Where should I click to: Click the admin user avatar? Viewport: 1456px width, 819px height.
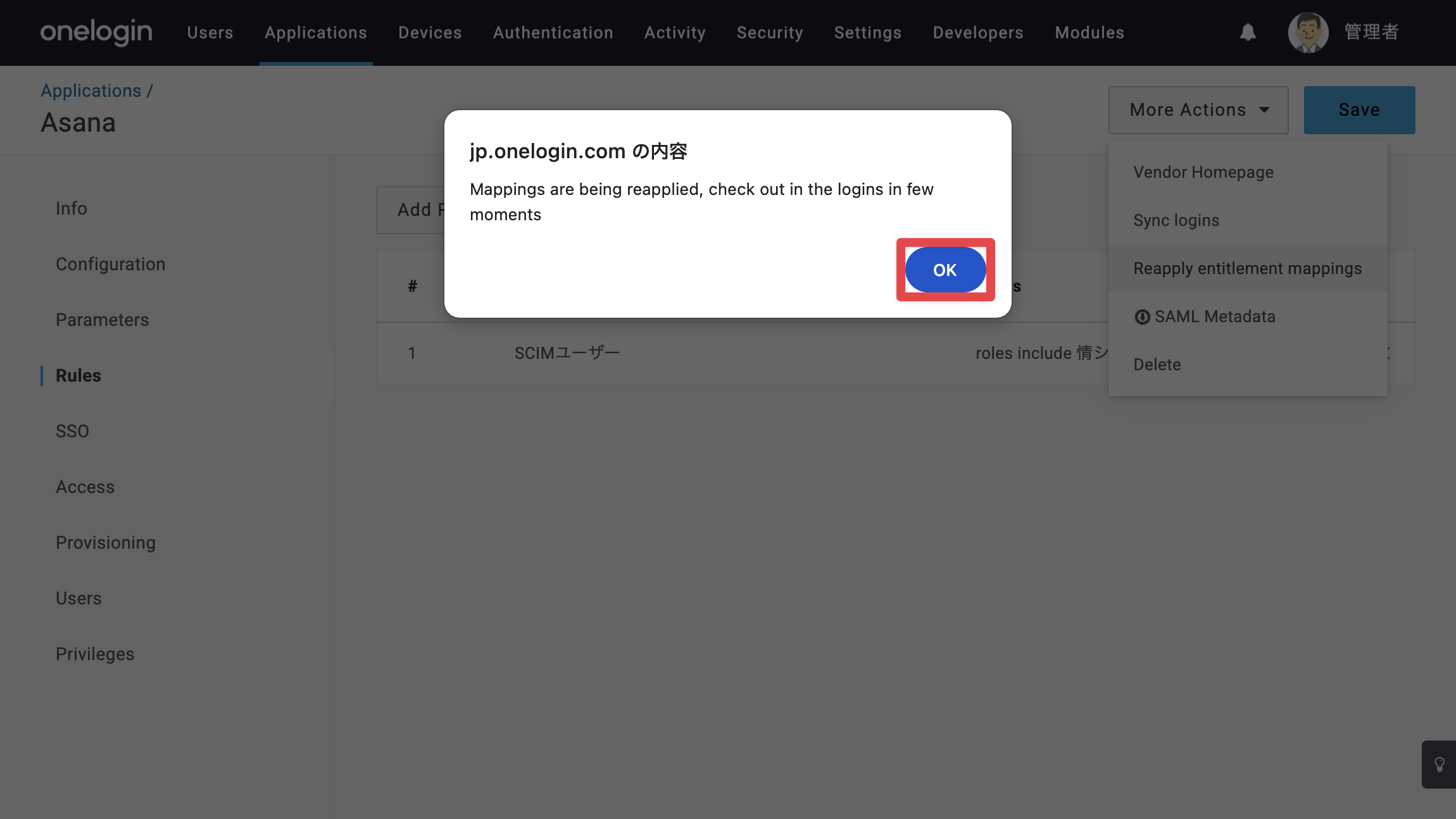pyautogui.click(x=1308, y=32)
